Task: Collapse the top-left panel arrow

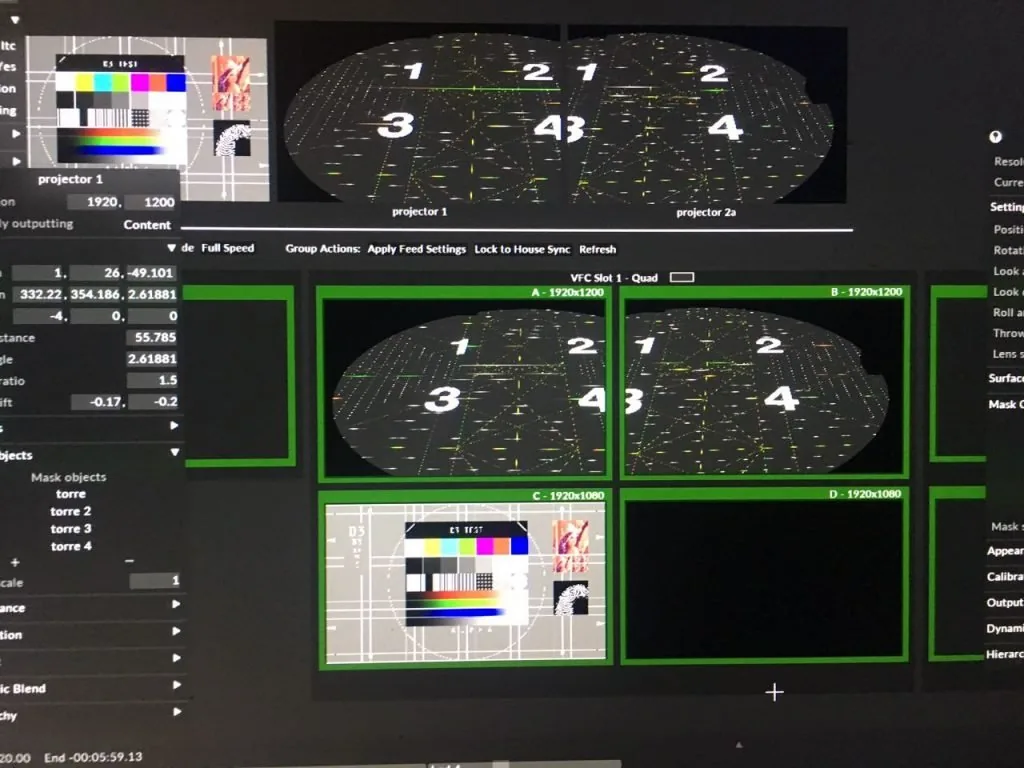Action: (14, 20)
